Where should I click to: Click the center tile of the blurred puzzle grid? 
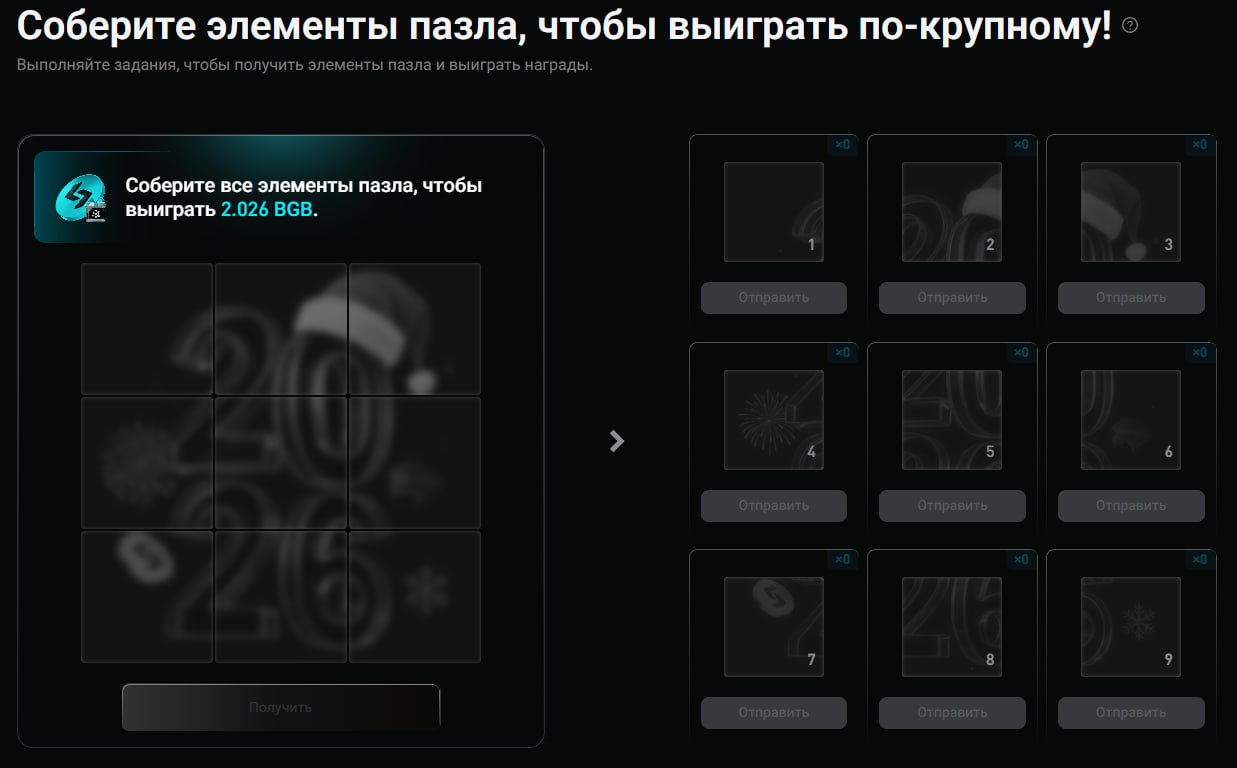[280, 462]
